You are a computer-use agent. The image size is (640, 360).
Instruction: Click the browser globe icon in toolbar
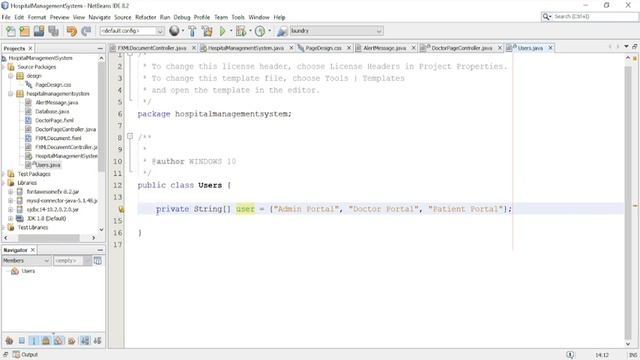click(x=174, y=31)
